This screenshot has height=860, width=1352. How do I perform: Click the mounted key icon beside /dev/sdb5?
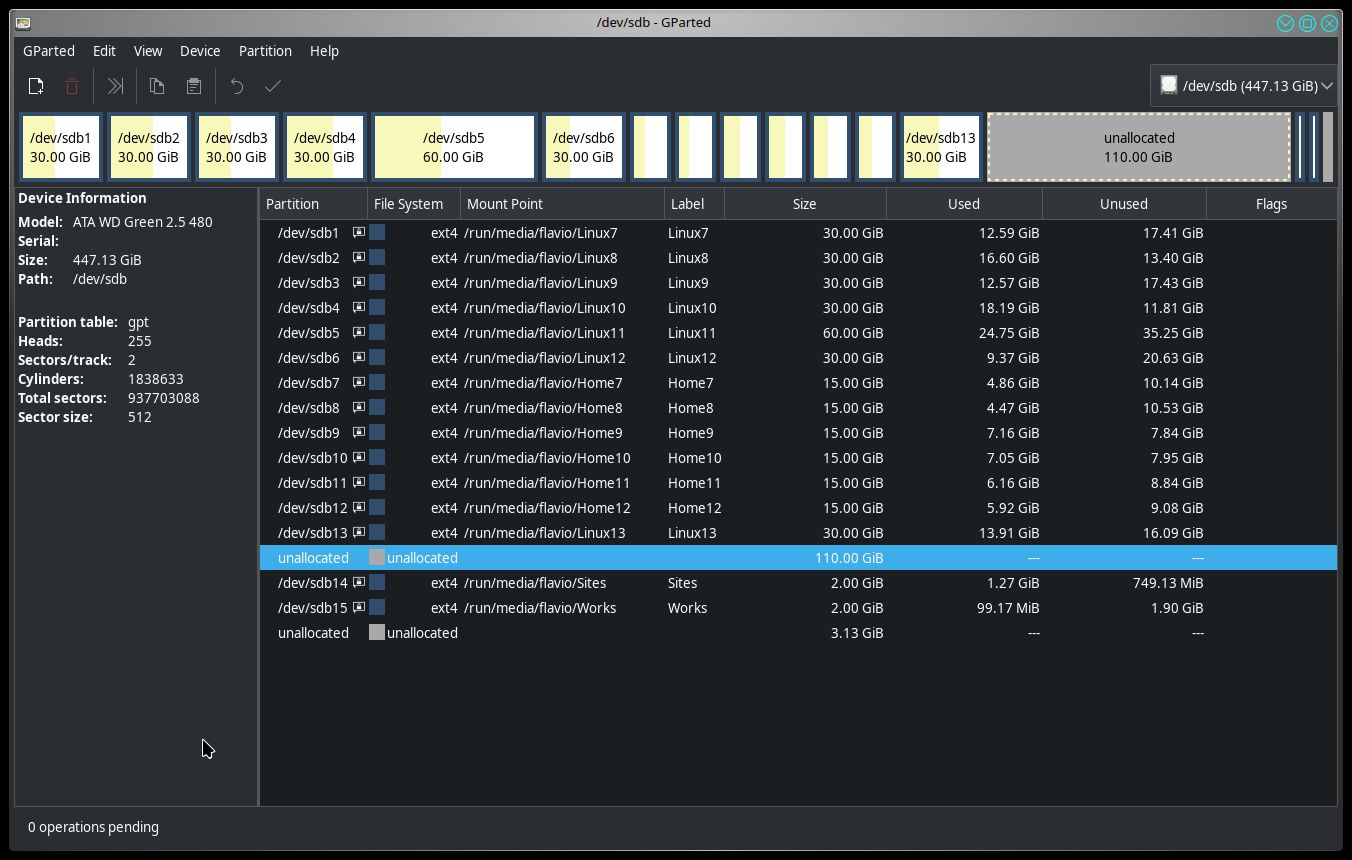click(358, 332)
